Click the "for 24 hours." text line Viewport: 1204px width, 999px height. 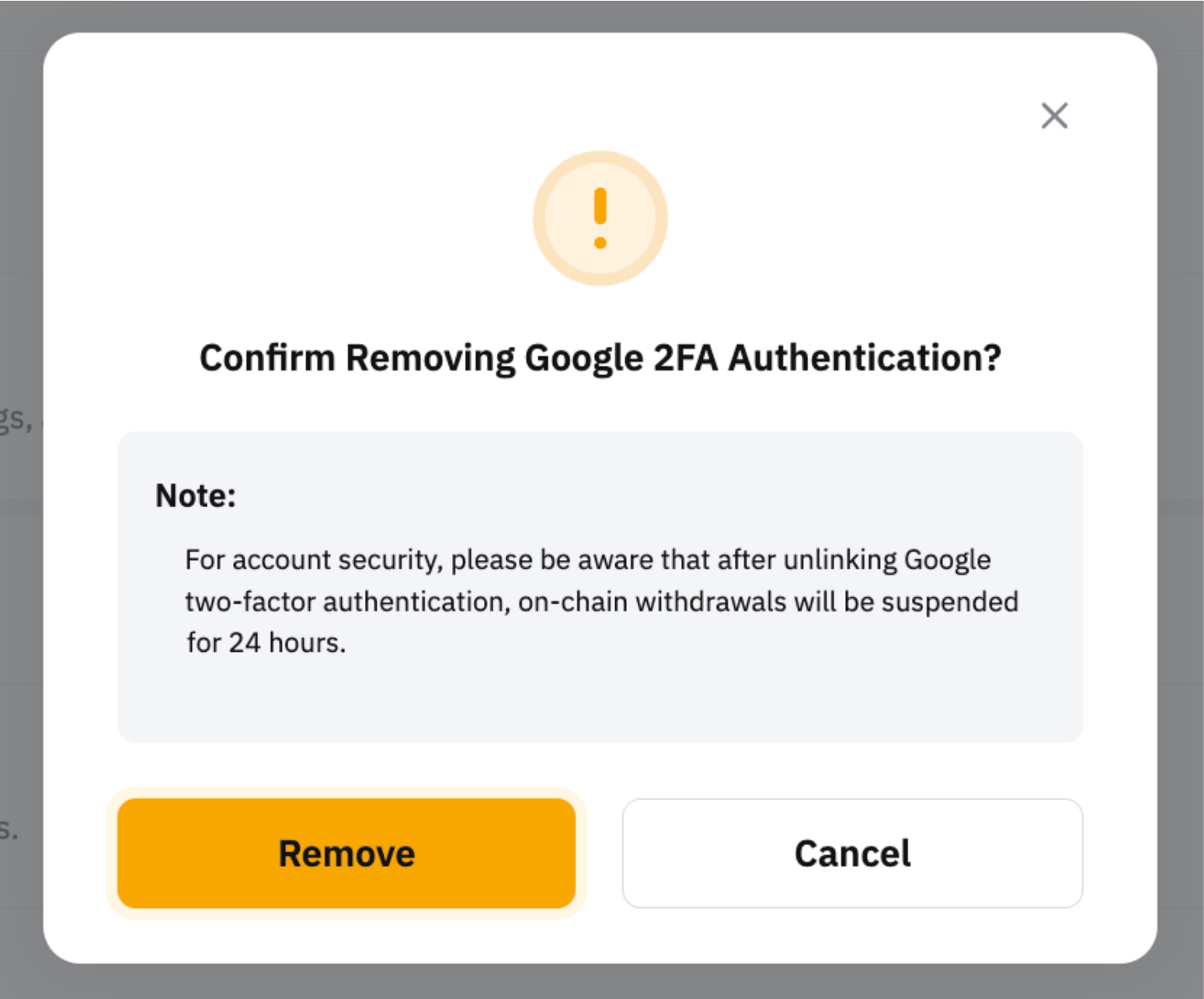tap(266, 642)
